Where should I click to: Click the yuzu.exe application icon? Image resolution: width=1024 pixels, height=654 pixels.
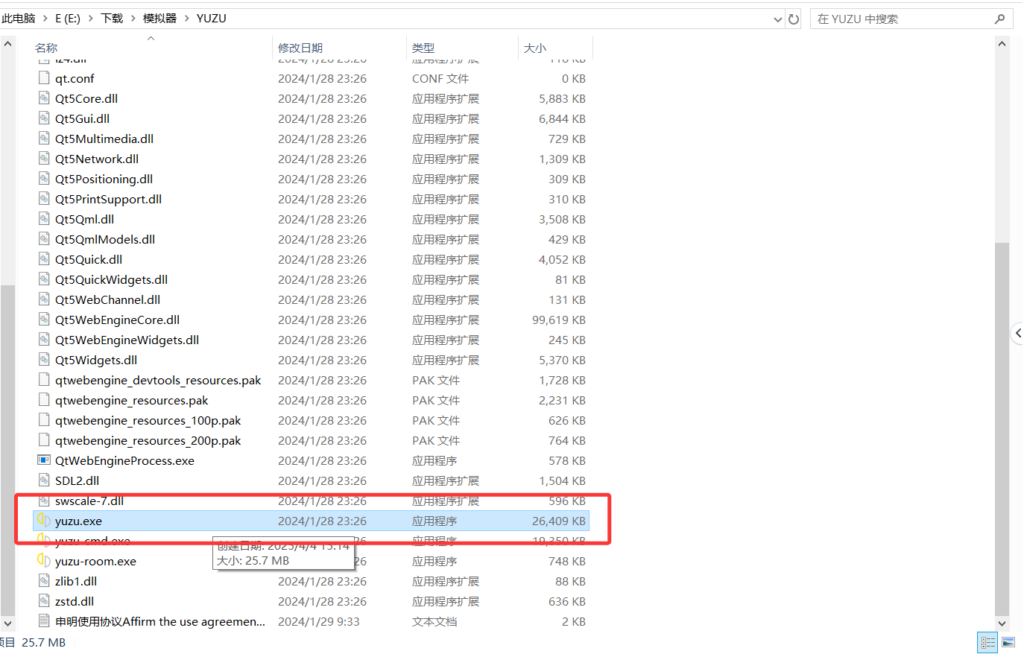tap(44, 521)
